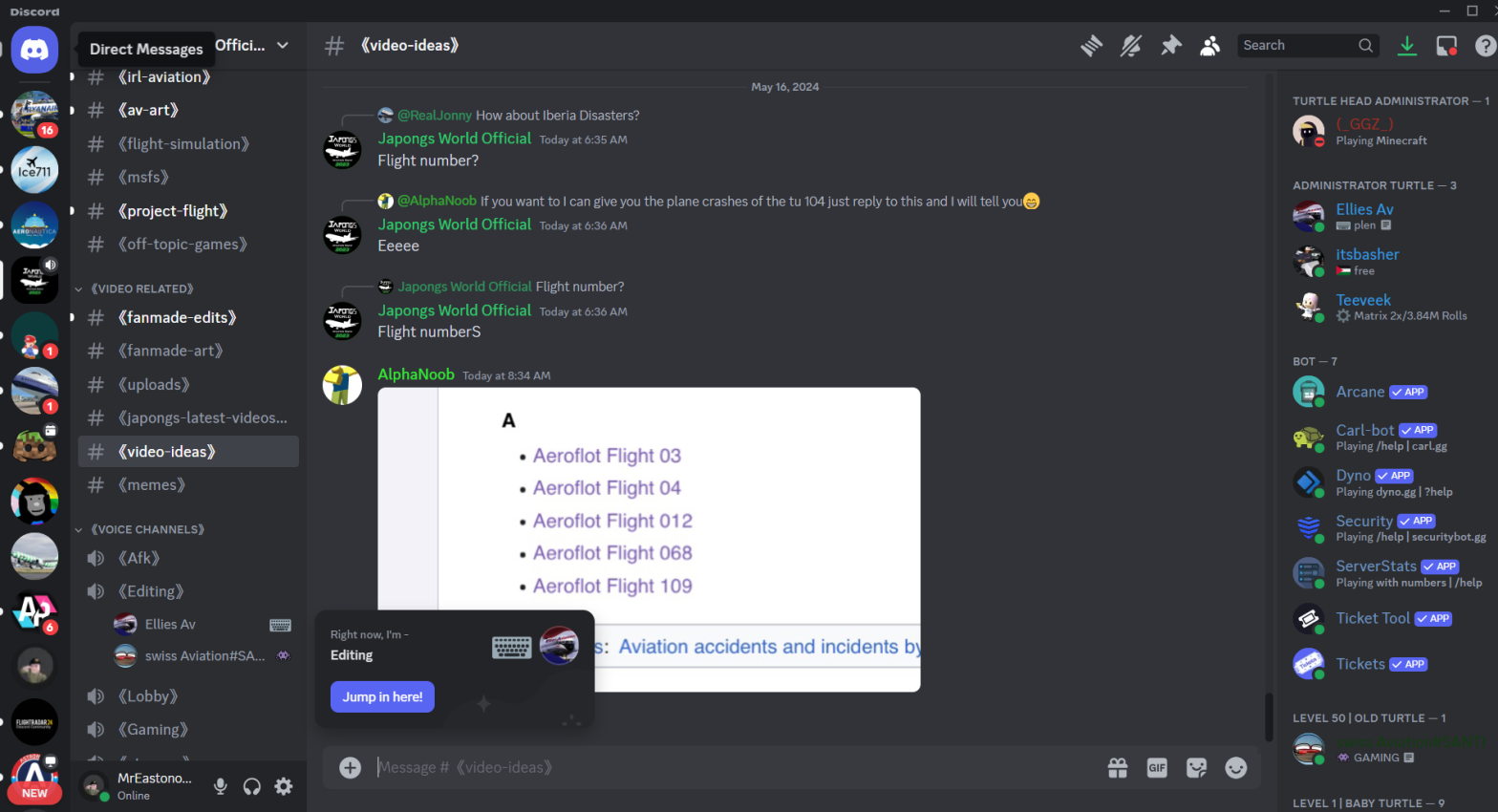Click @RealJonny reply mention
The width and height of the screenshot is (1498, 812).
click(x=435, y=116)
